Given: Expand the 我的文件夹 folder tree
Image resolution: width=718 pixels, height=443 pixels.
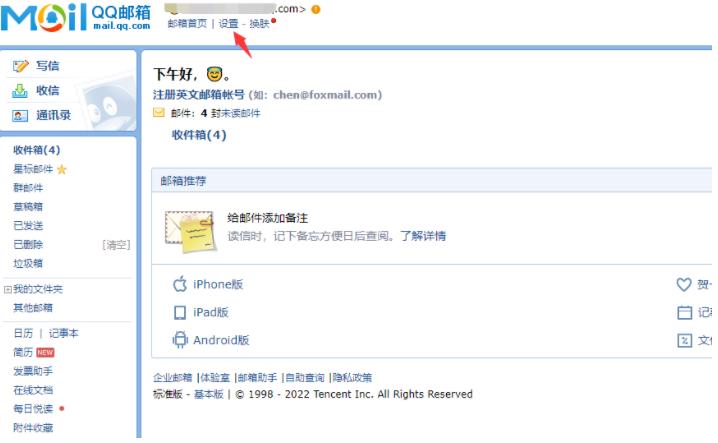Looking at the screenshot, I should (x=7, y=290).
